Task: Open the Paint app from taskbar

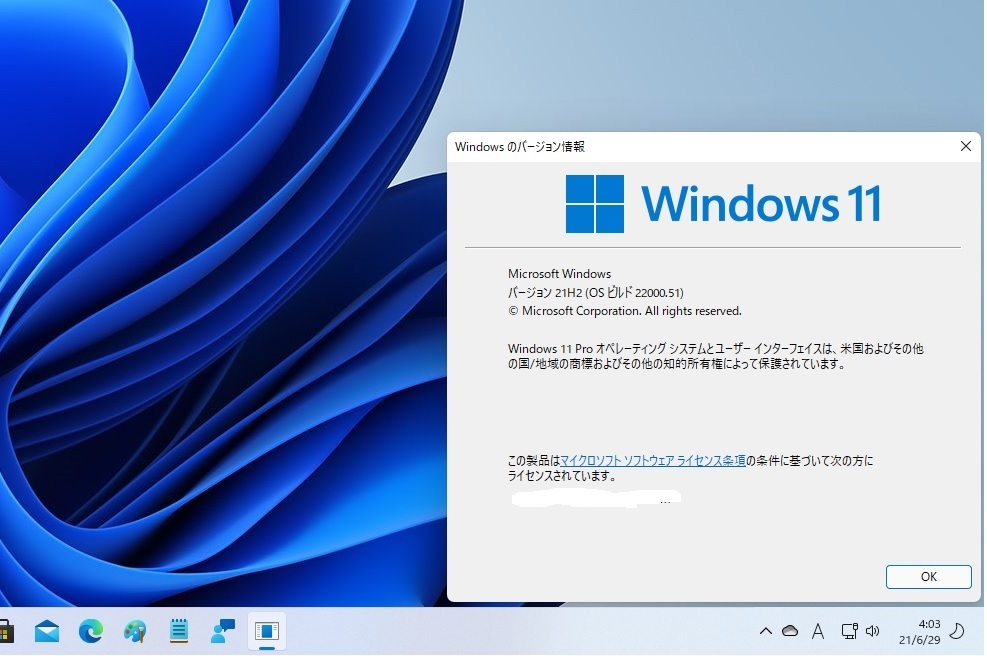Action: [x=135, y=631]
